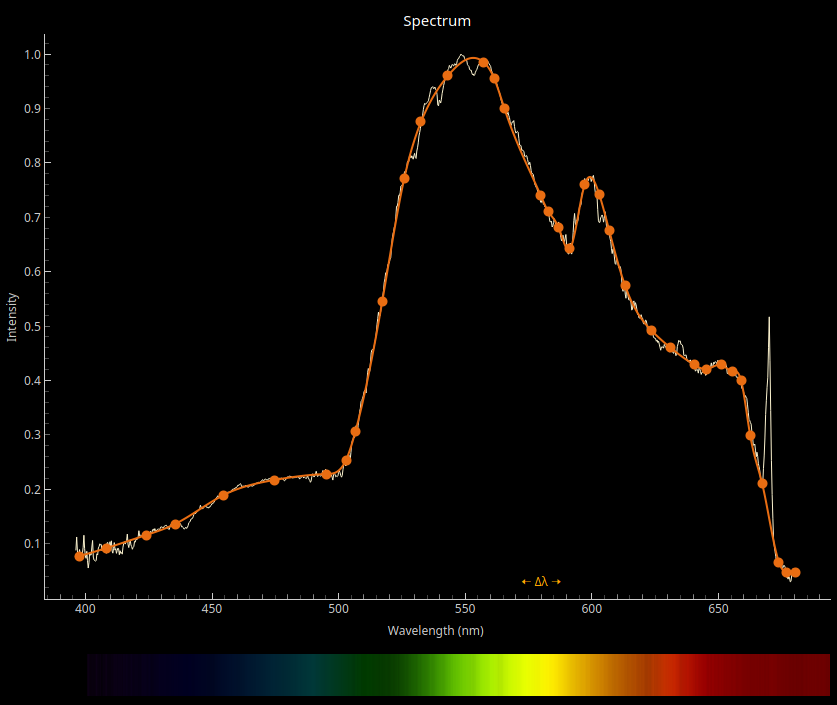The image size is (837, 705).
Task: Click the rightmost orange marker on curve
Action: point(795,573)
